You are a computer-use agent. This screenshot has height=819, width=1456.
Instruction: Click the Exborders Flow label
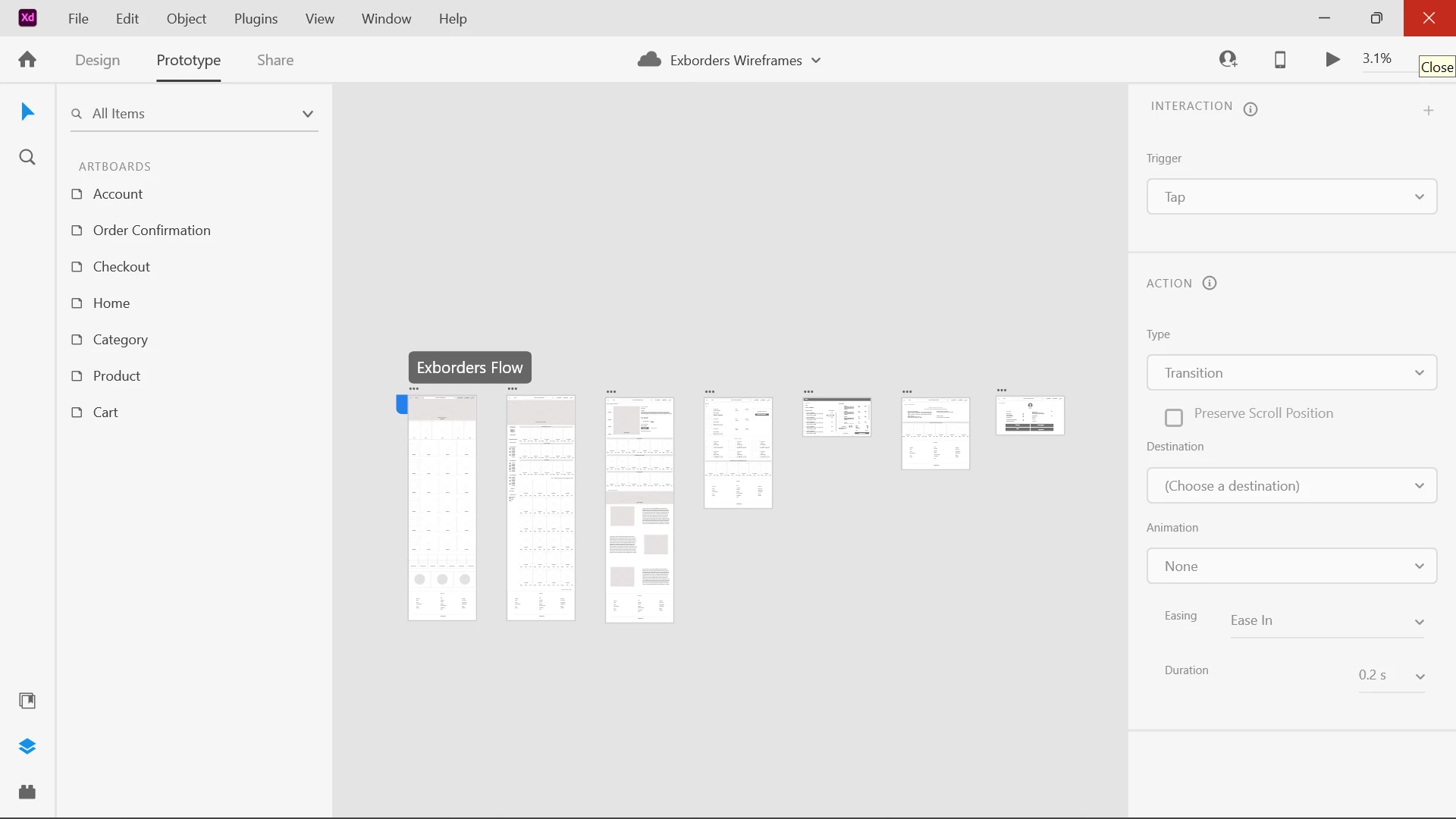click(469, 368)
